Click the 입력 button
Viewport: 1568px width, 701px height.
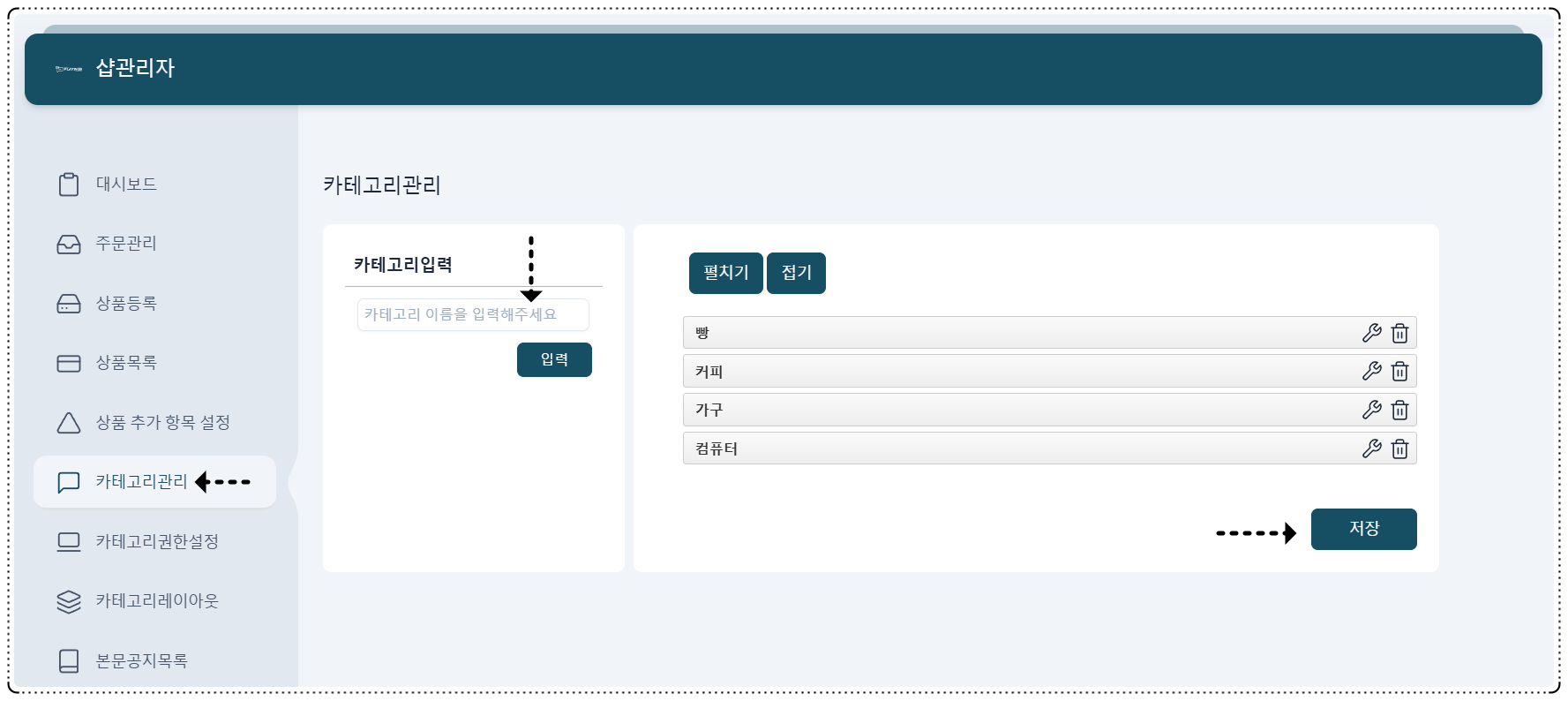click(554, 359)
